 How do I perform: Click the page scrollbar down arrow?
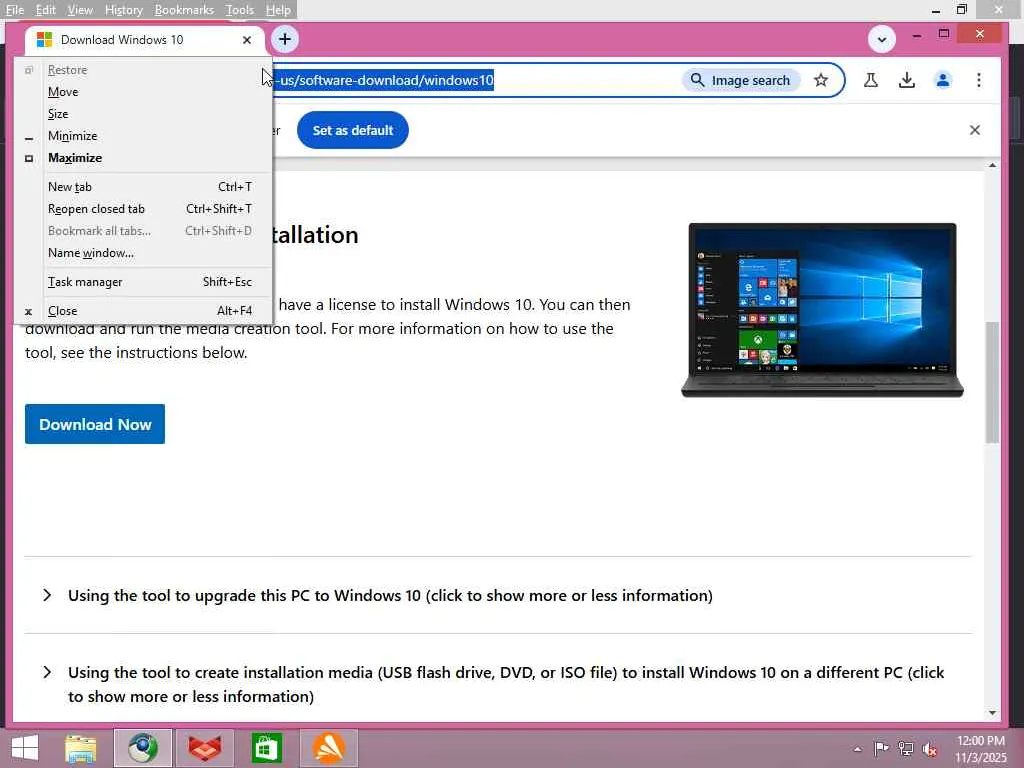pos(992,712)
